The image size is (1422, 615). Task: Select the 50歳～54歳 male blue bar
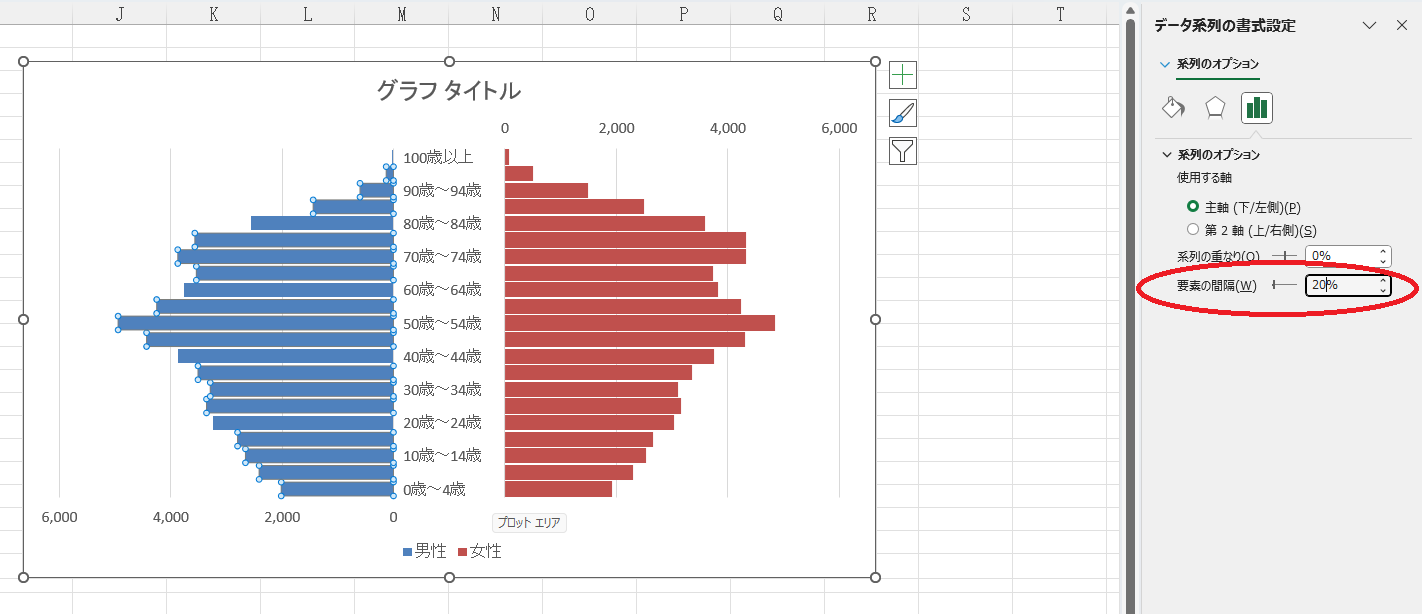pos(255,323)
